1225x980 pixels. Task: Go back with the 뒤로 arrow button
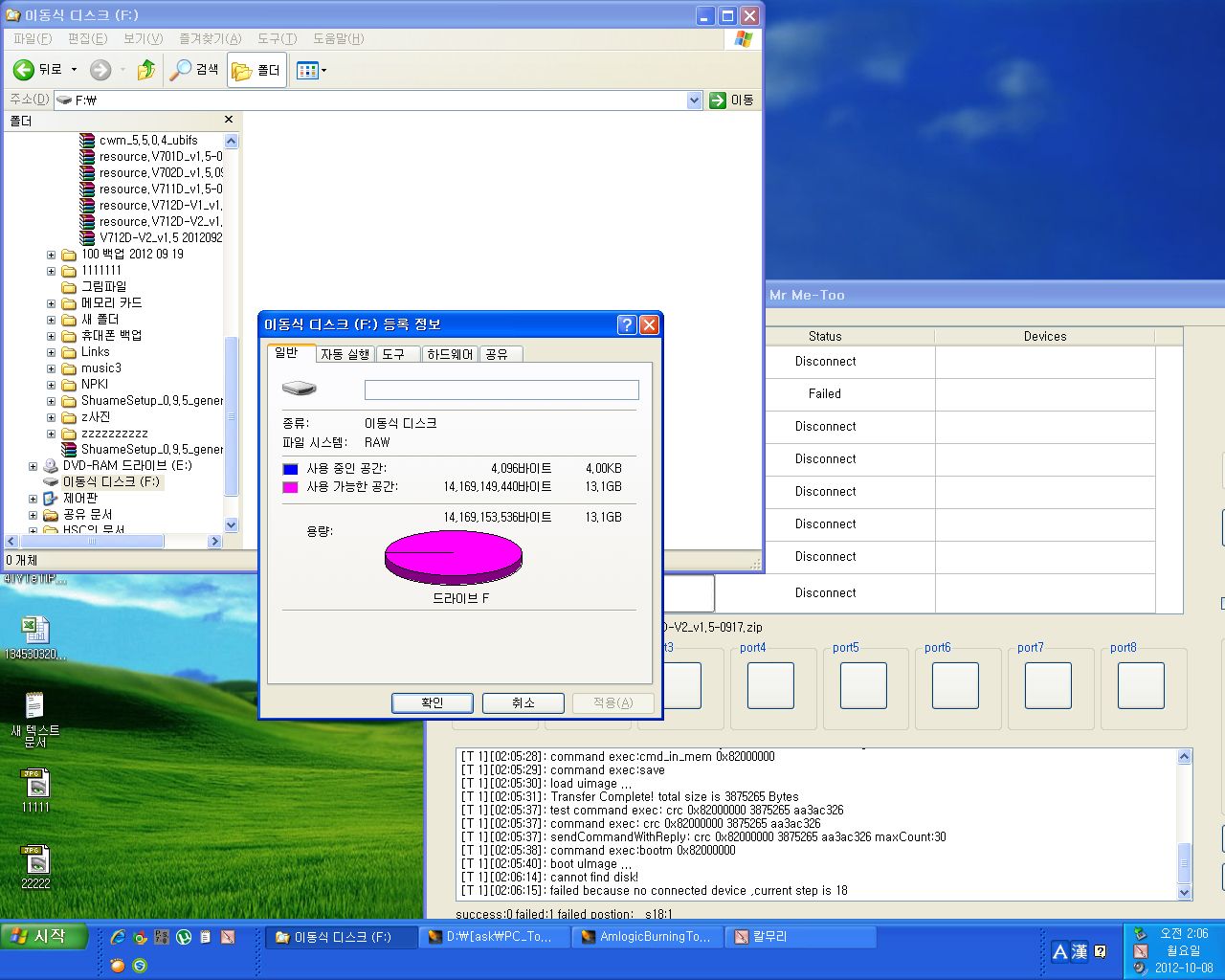coord(37,69)
